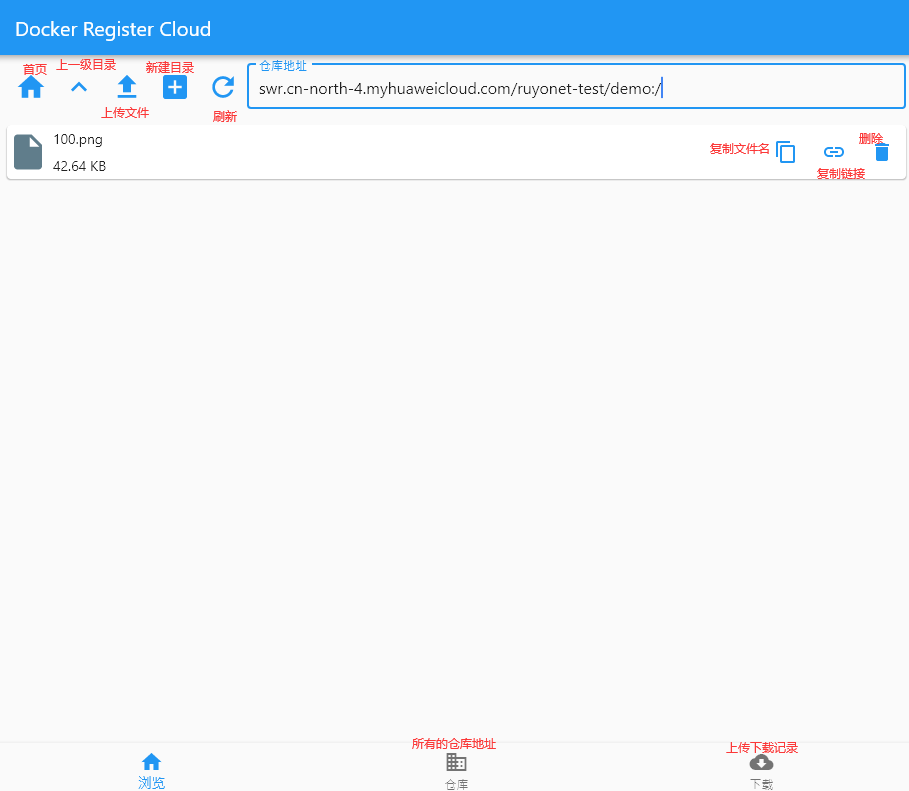Viewport: 909px width, 791px height.
Task: Click the document icon beside 100.png
Action: click(28, 152)
